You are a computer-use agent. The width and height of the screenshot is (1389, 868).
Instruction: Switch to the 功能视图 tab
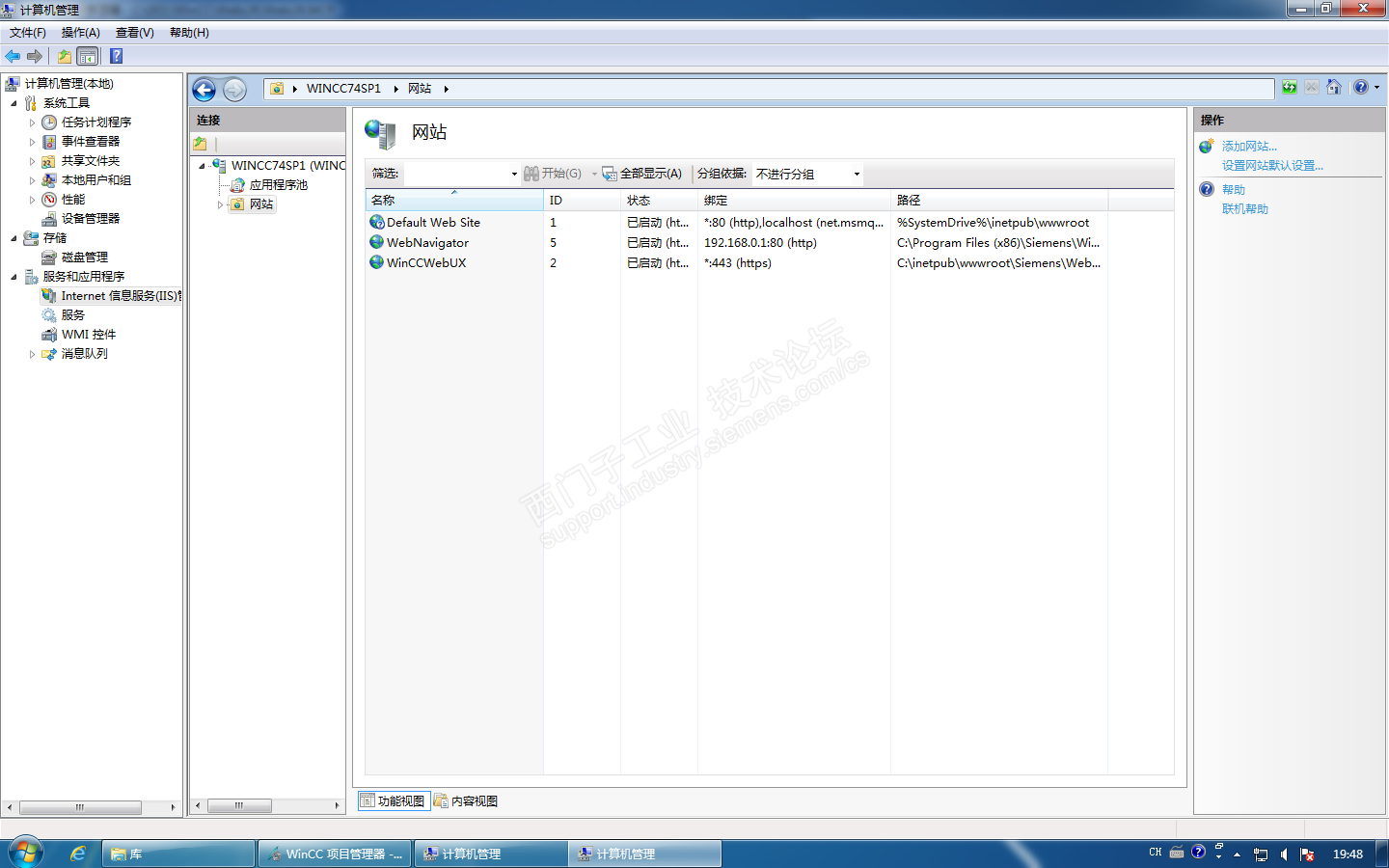coord(394,800)
